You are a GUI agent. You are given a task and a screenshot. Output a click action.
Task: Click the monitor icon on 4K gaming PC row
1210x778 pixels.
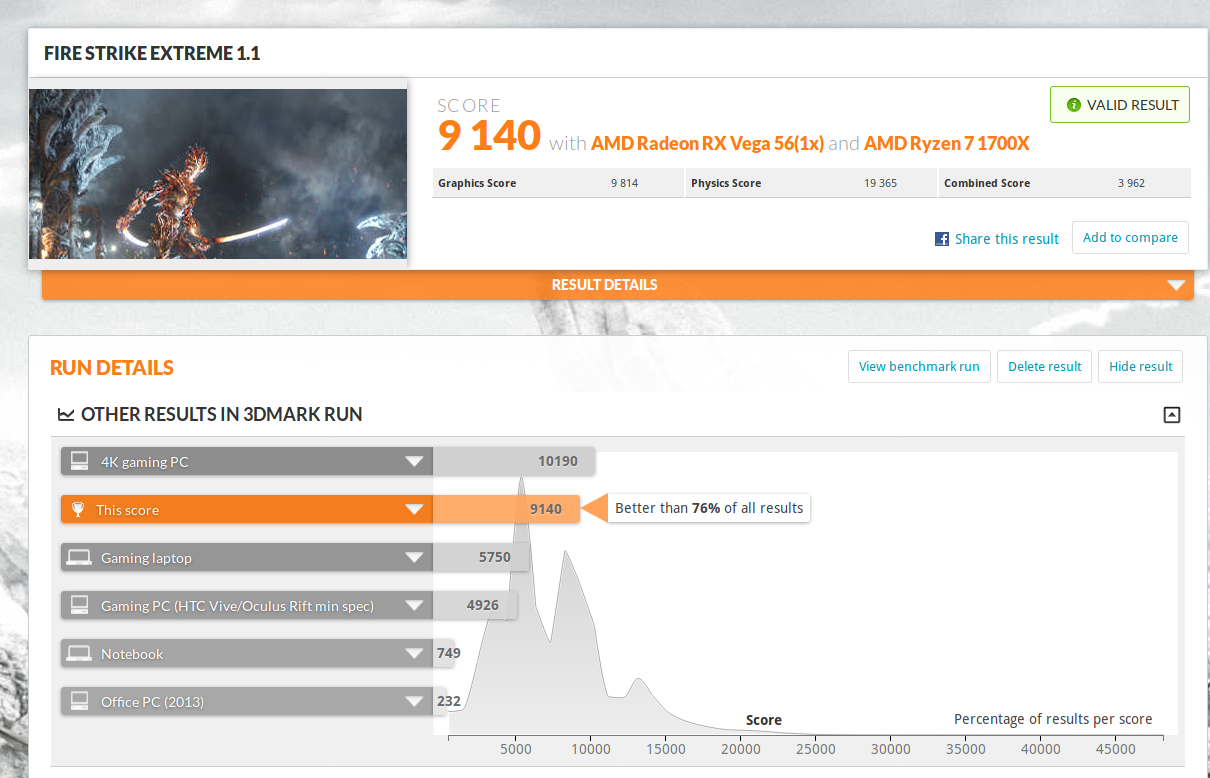click(79, 462)
